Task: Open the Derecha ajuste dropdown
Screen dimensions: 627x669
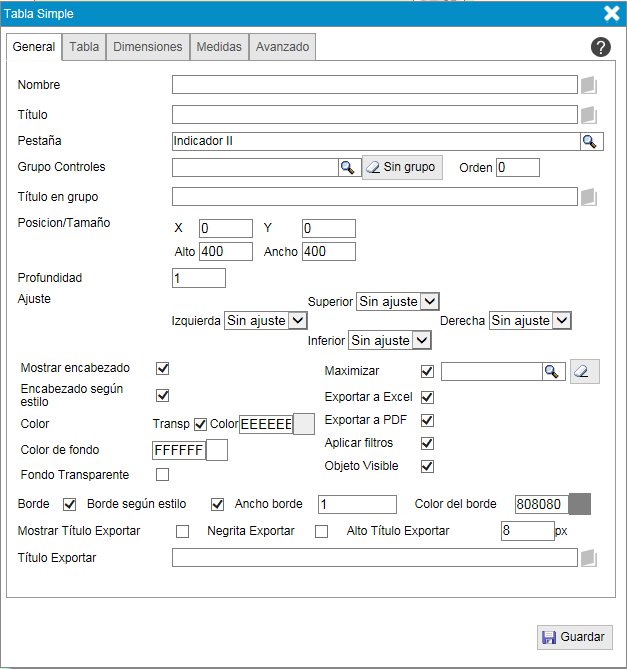Action: (530, 321)
